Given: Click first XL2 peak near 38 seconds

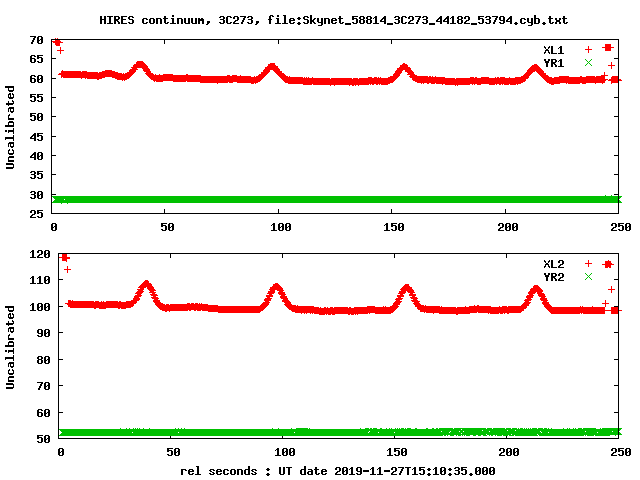Looking at the screenshot, I should point(146,284).
